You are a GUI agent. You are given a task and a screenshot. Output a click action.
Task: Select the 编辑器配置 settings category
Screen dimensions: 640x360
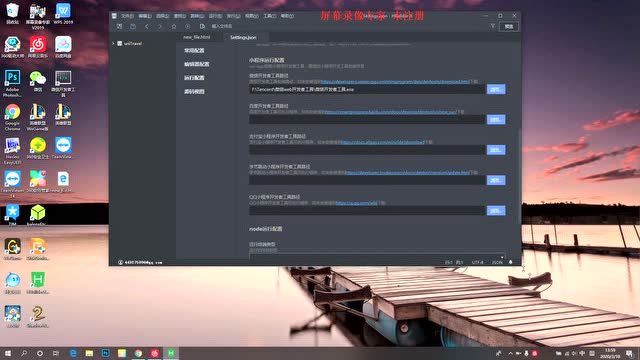click(x=196, y=64)
